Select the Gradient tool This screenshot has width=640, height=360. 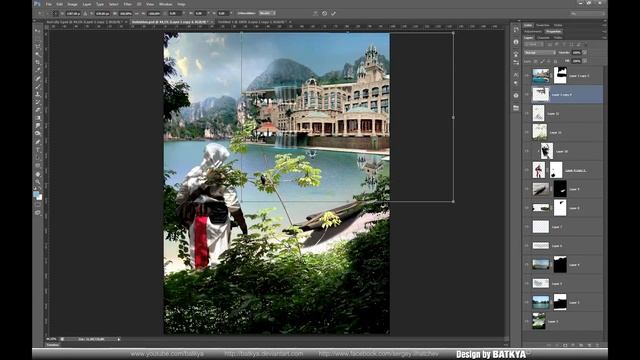(38, 118)
